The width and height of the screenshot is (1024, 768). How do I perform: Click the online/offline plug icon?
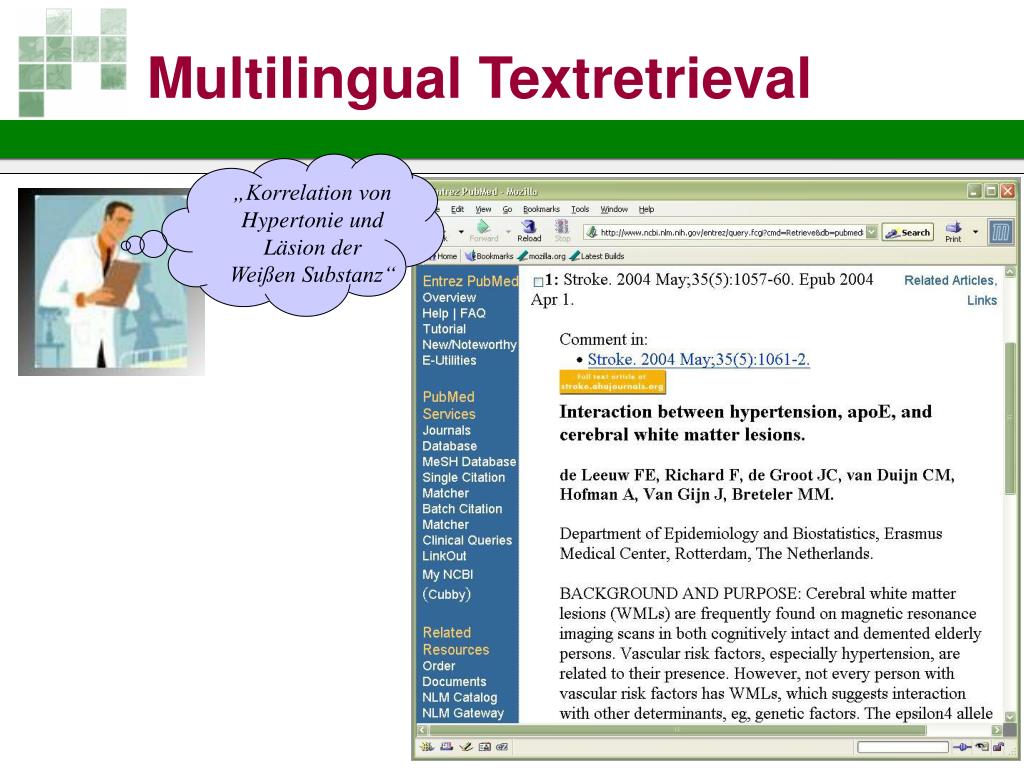point(962,746)
